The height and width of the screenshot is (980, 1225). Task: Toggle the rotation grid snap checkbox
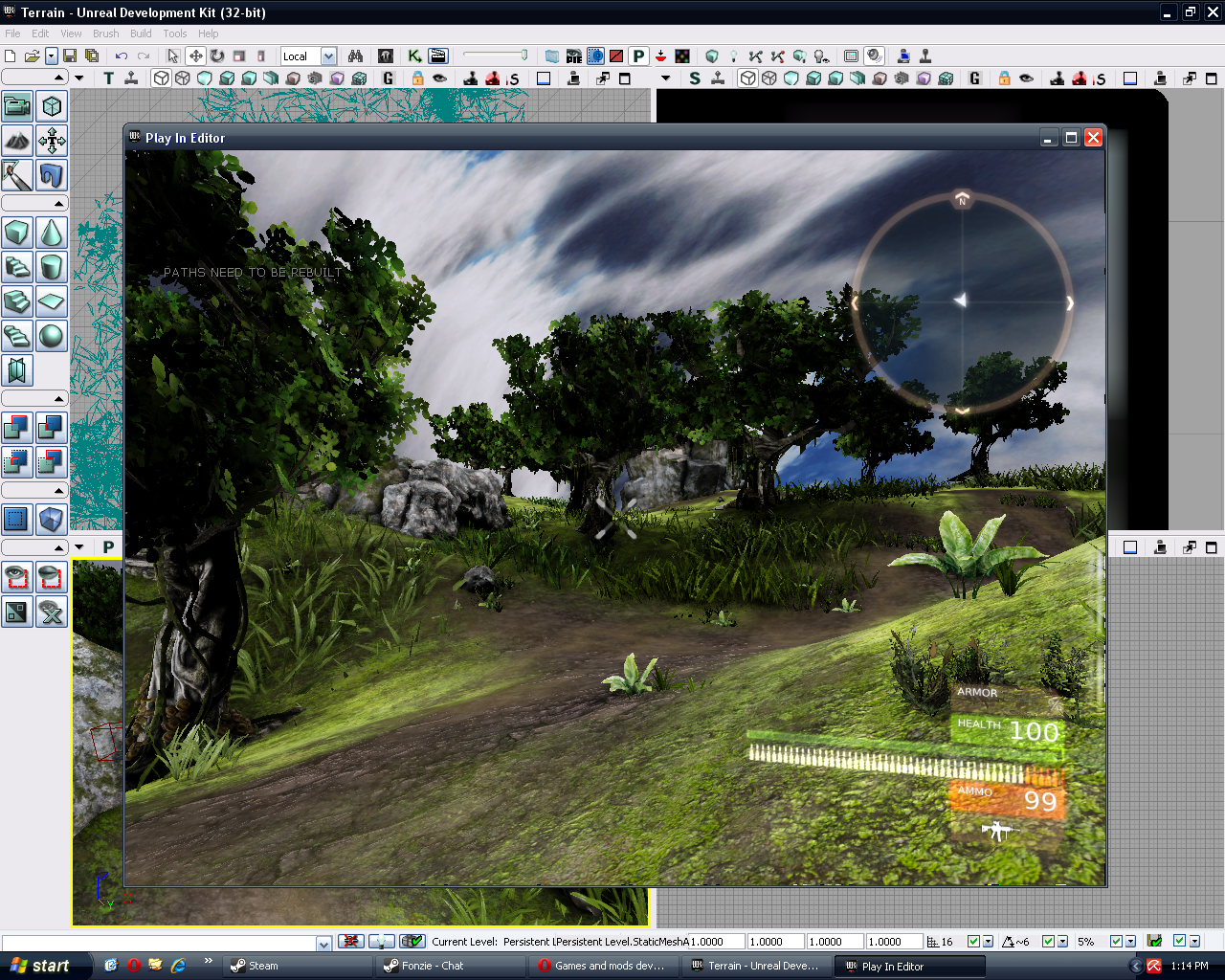coord(1048,942)
